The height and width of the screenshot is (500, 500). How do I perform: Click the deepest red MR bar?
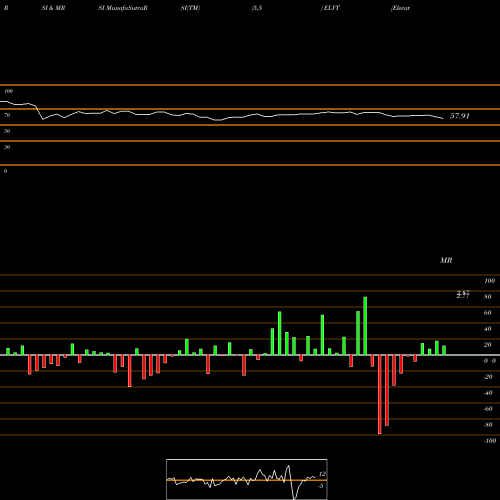click(380, 394)
